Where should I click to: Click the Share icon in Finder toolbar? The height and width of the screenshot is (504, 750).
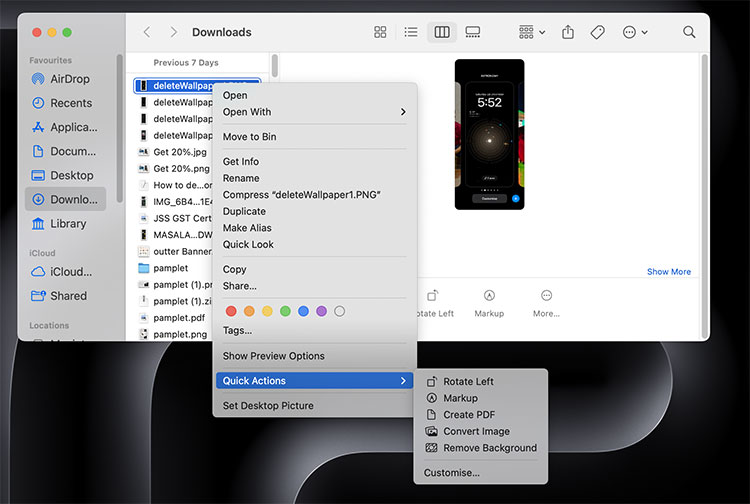[x=568, y=32]
